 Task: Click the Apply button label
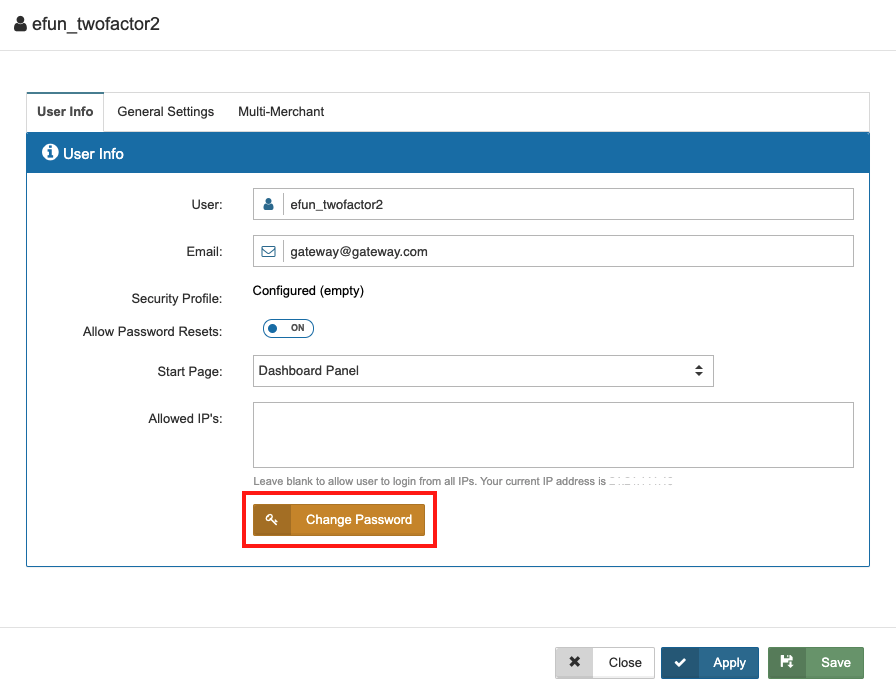[729, 662]
